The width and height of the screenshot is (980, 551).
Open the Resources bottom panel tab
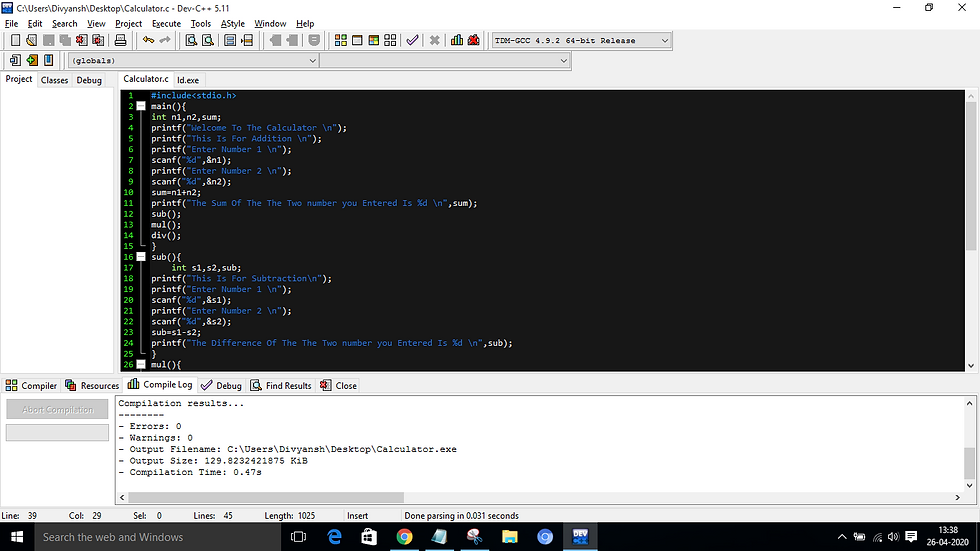[92, 385]
